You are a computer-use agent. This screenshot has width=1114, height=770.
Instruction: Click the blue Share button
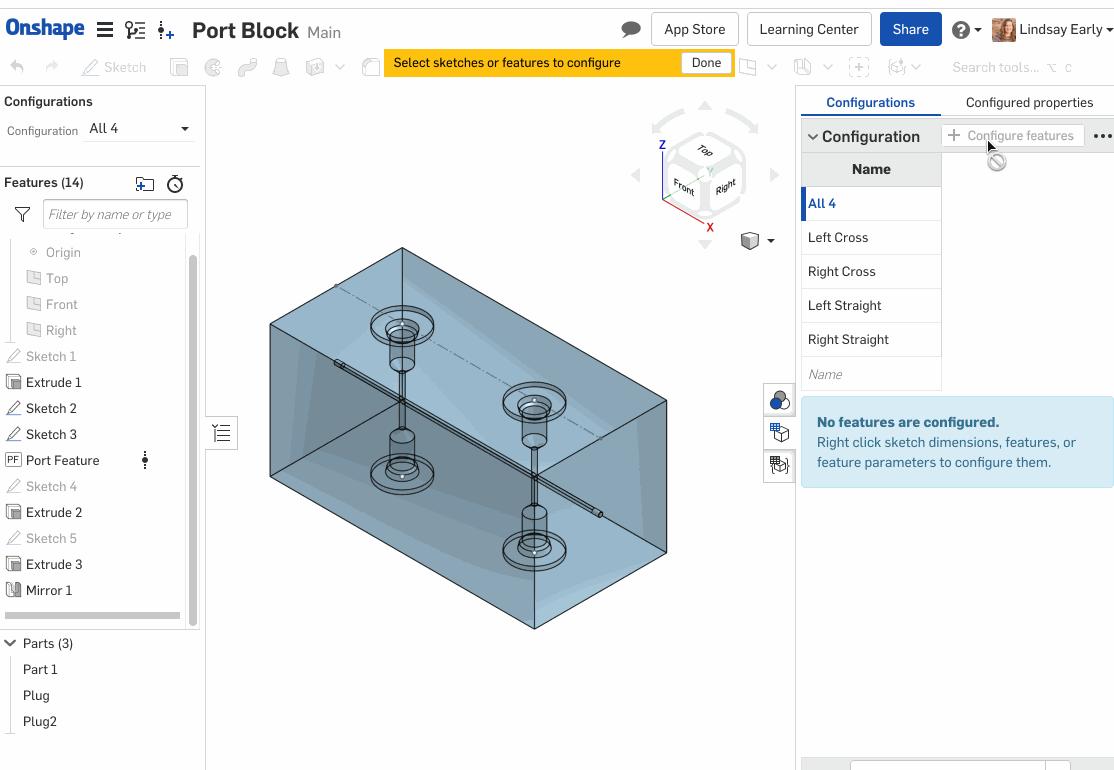pyautogui.click(x=910, y=29)
